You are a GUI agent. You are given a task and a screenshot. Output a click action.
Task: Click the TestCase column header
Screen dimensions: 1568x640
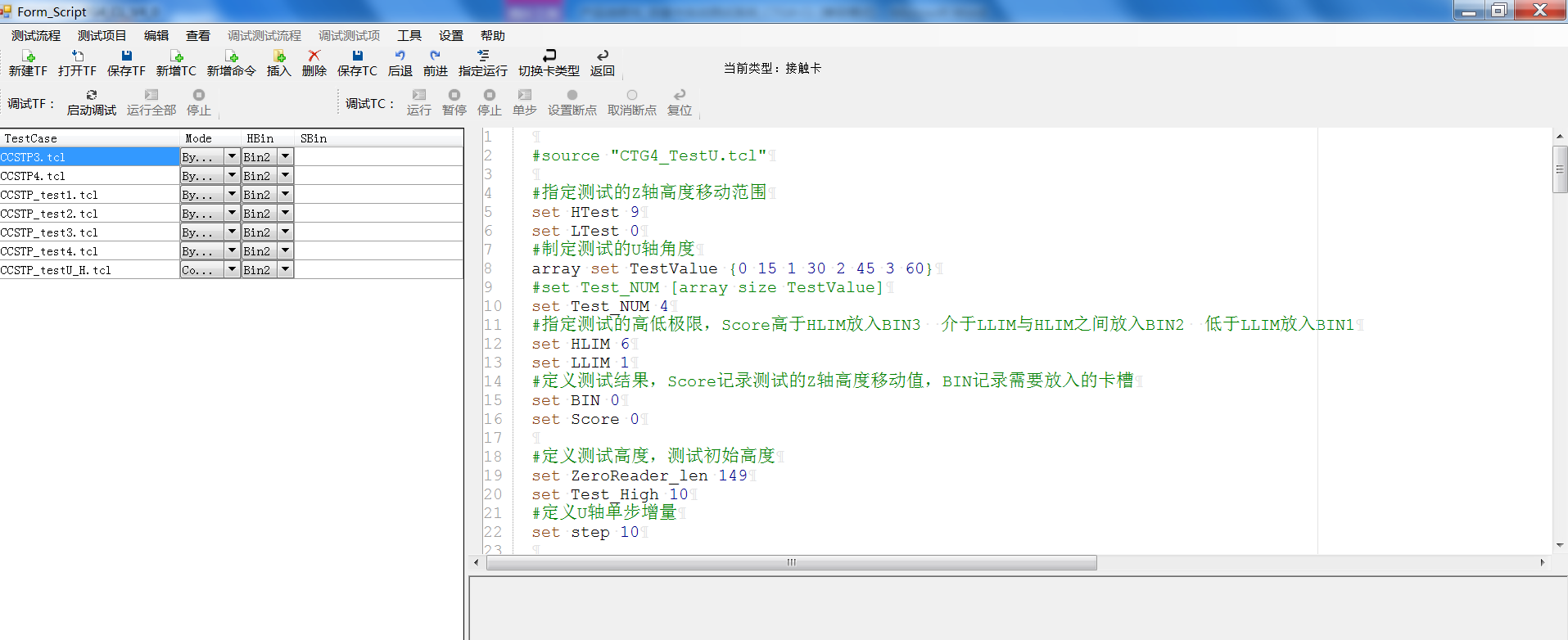pyautogui.click(x=90, y=138)
